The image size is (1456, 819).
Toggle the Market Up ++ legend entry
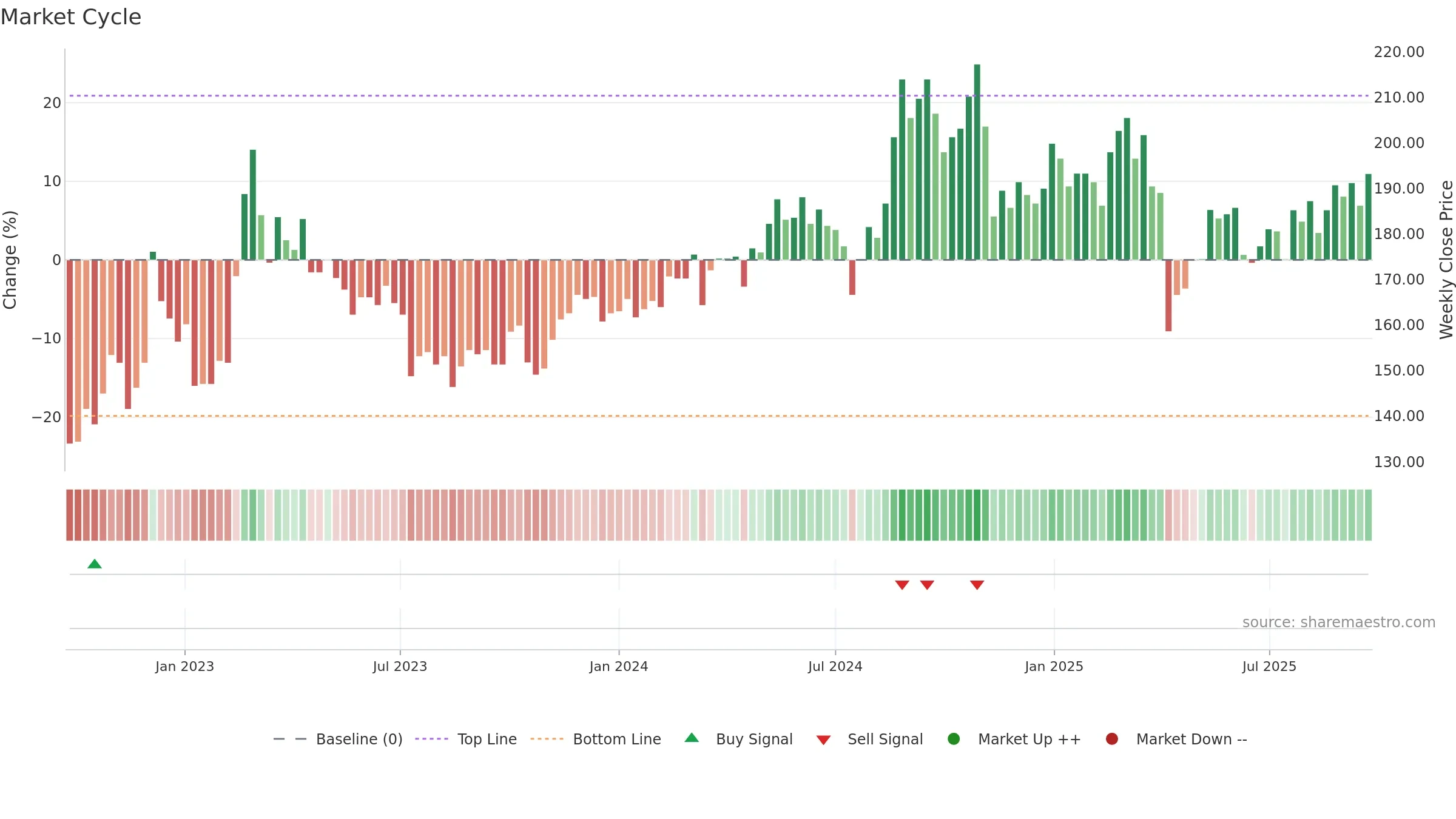(x=1014, y=739)
